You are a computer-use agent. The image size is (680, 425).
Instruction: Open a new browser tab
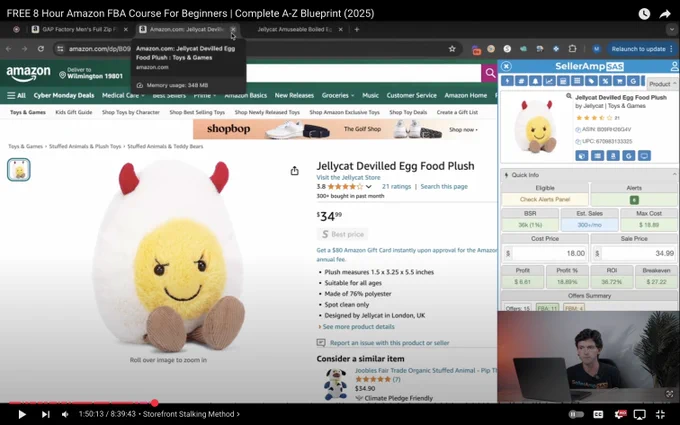tap(356, 29)
